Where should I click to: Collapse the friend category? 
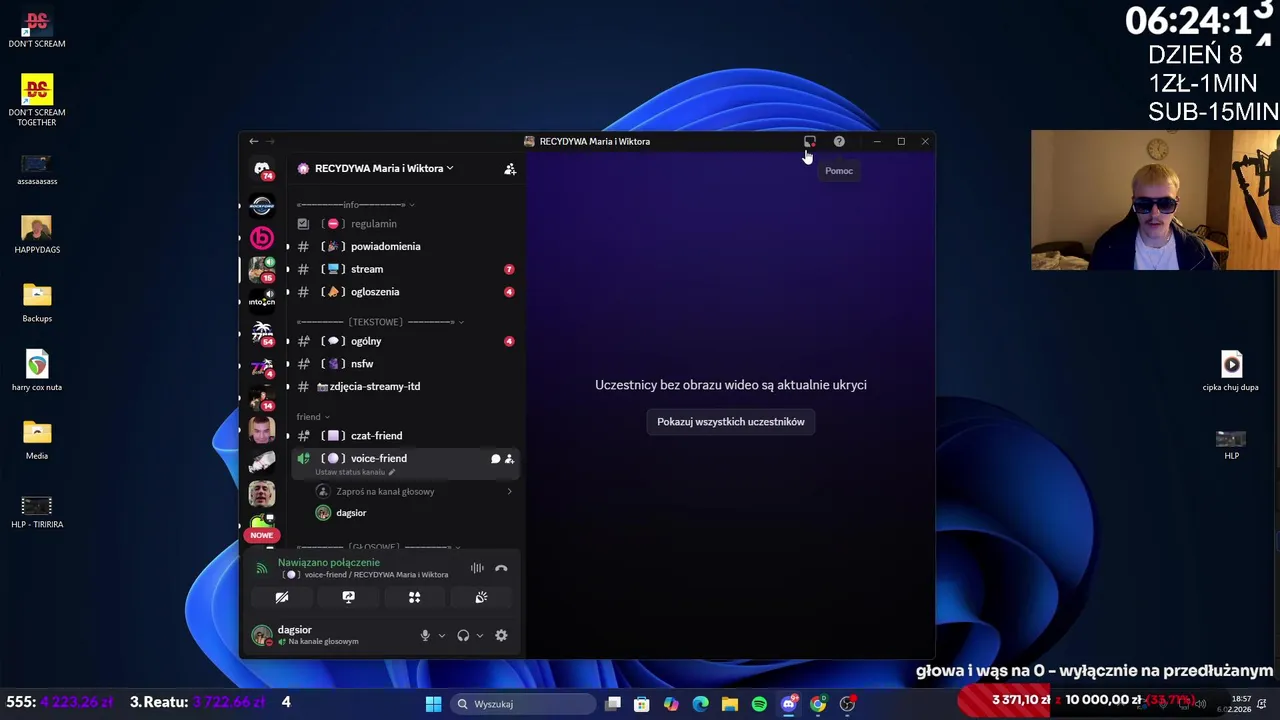(x=313, y=417)
